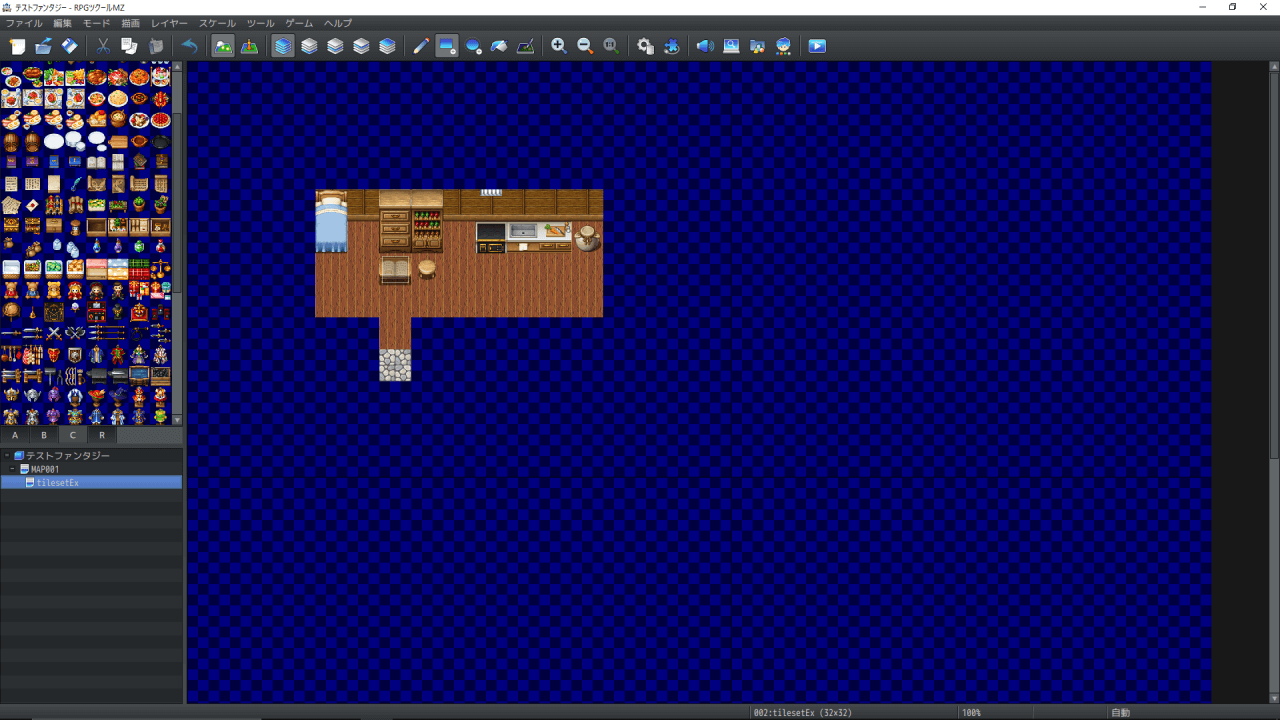Screen dimensions: 1280x720
Task: Select the Layer 2 button
Action: pos(335,46)
